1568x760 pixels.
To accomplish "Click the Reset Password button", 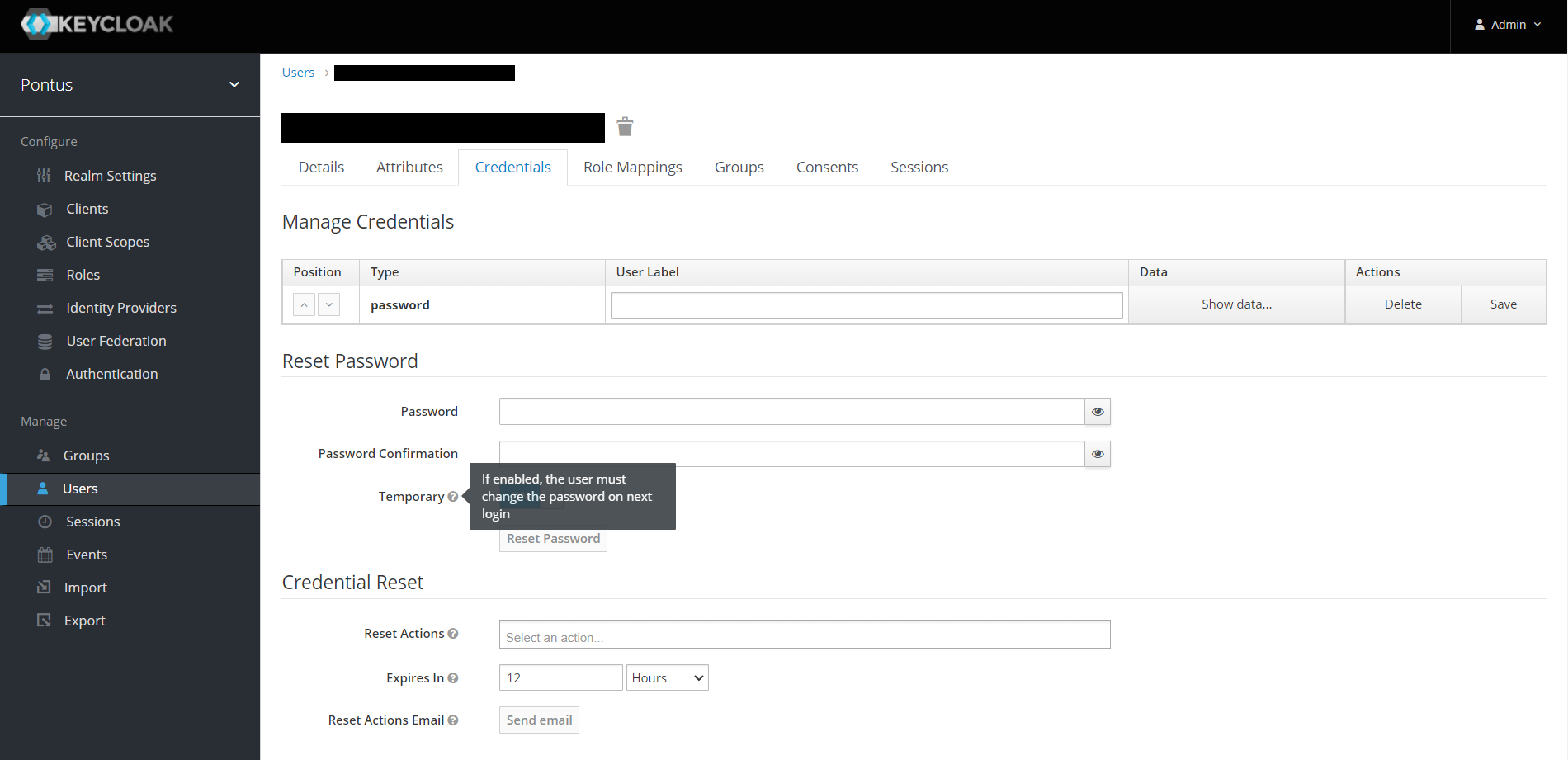I will coord(554,539).
